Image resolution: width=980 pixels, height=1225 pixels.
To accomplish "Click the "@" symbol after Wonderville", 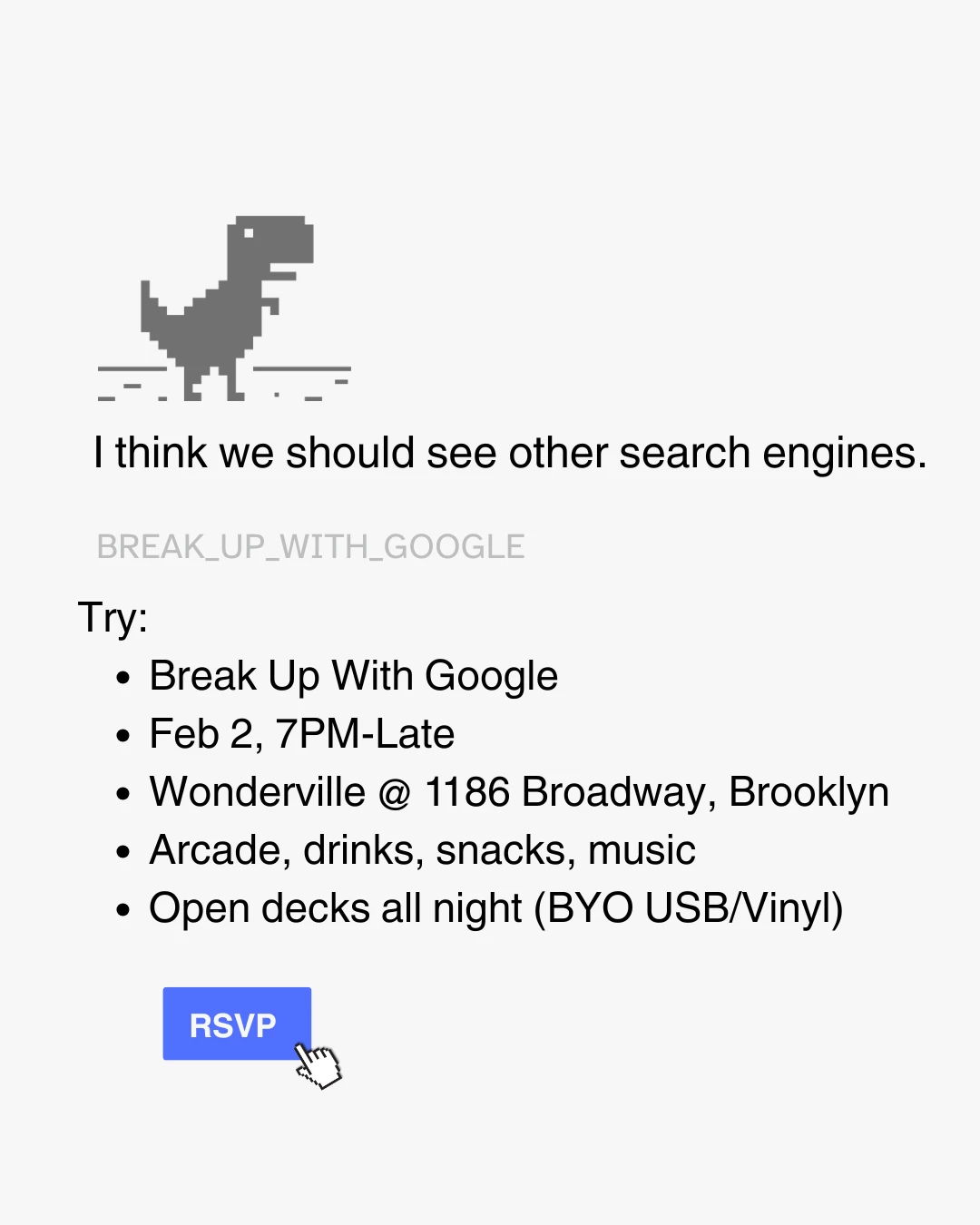I will point(395,793).
